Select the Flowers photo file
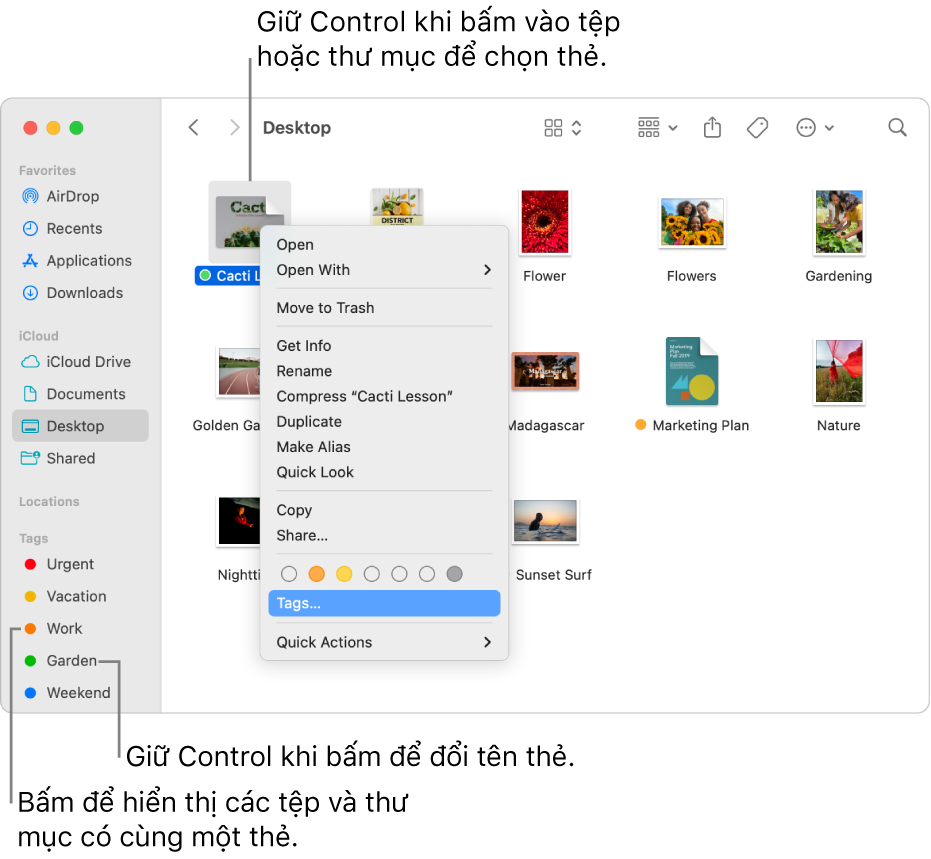931x859 pixels. 692,222
